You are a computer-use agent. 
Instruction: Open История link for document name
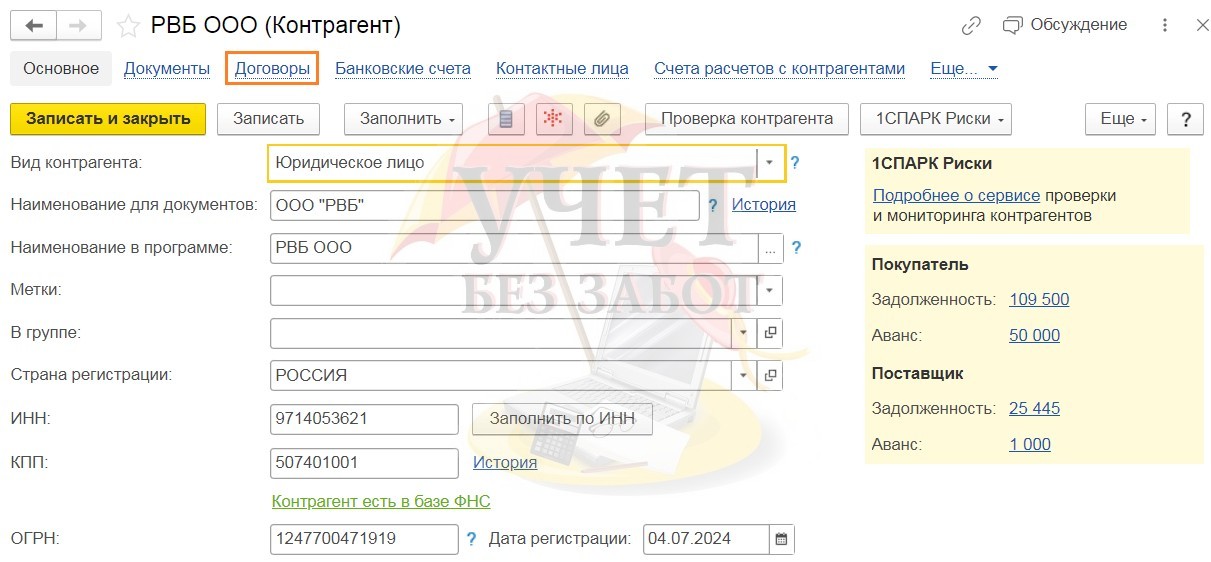(x=764, y=205)
